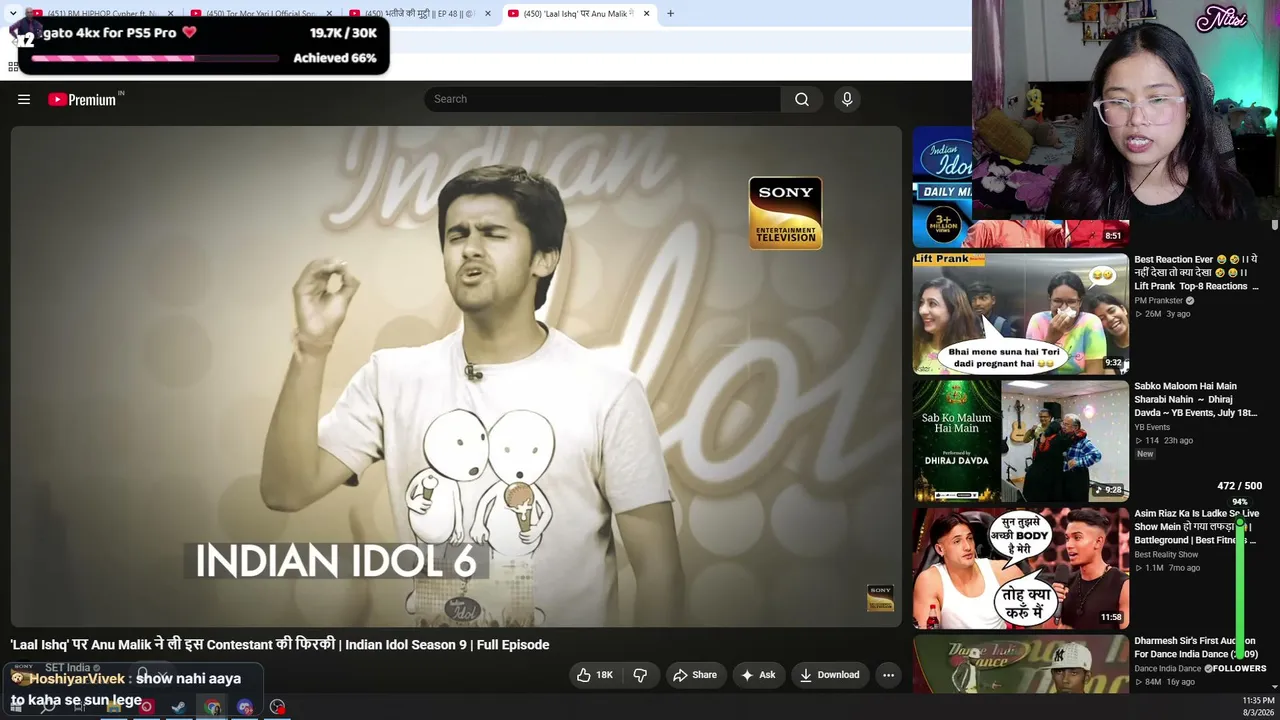The height and width of the screenshot is (720, 1280).
Task: Open the Chrome apps grid shortcut
Action: (13, 67)
